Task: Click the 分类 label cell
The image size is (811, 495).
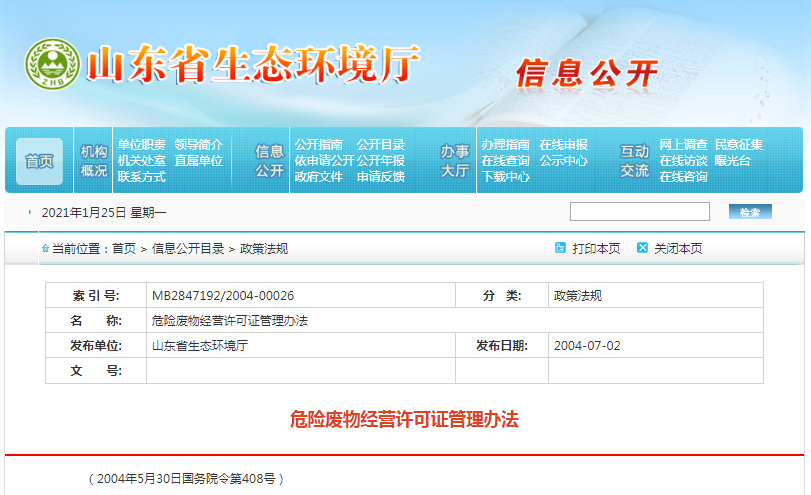Action: pyautogui.click(x=502, y=295)
